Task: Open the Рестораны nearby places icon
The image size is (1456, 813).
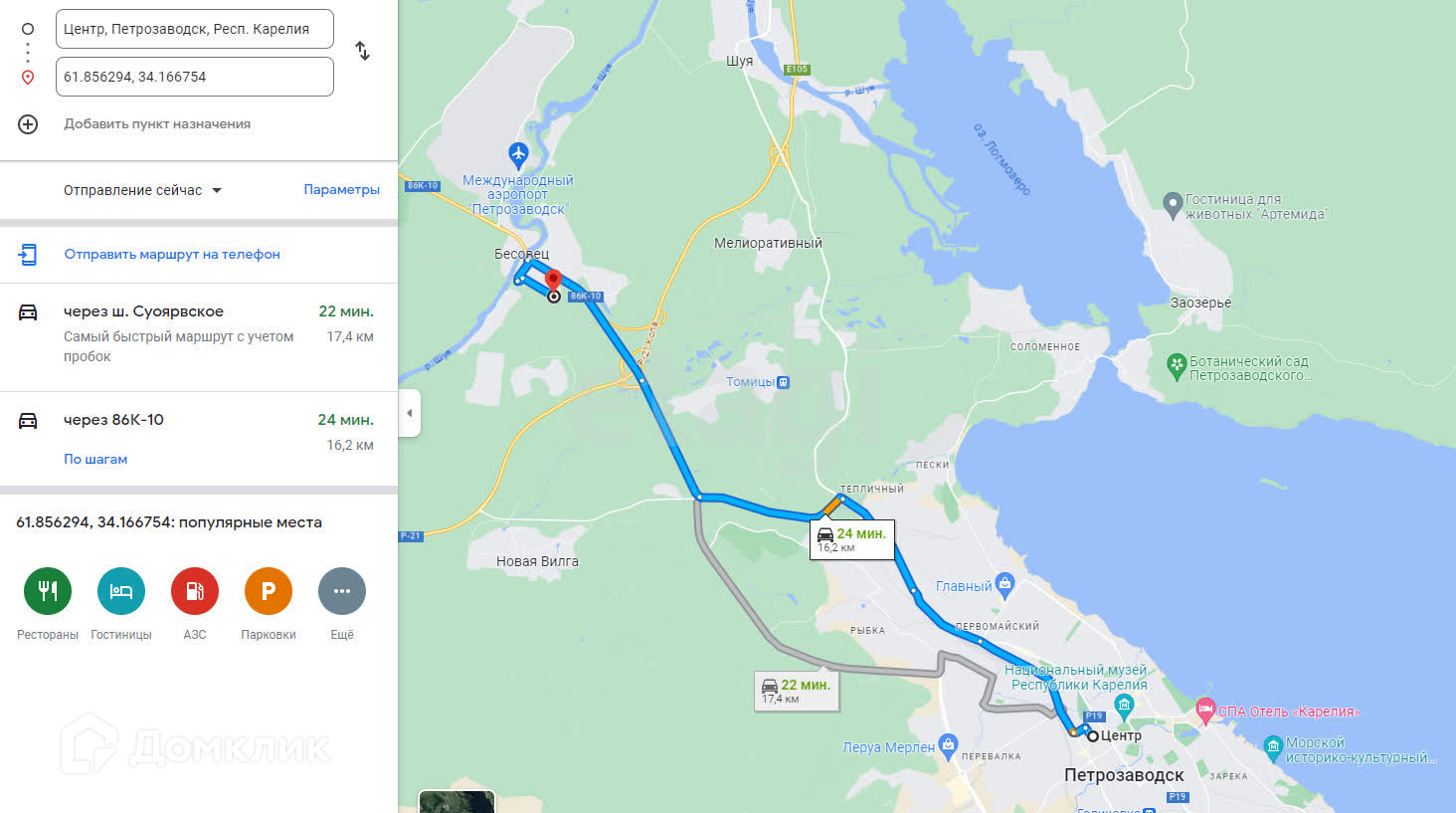Action: coord(48,591)
